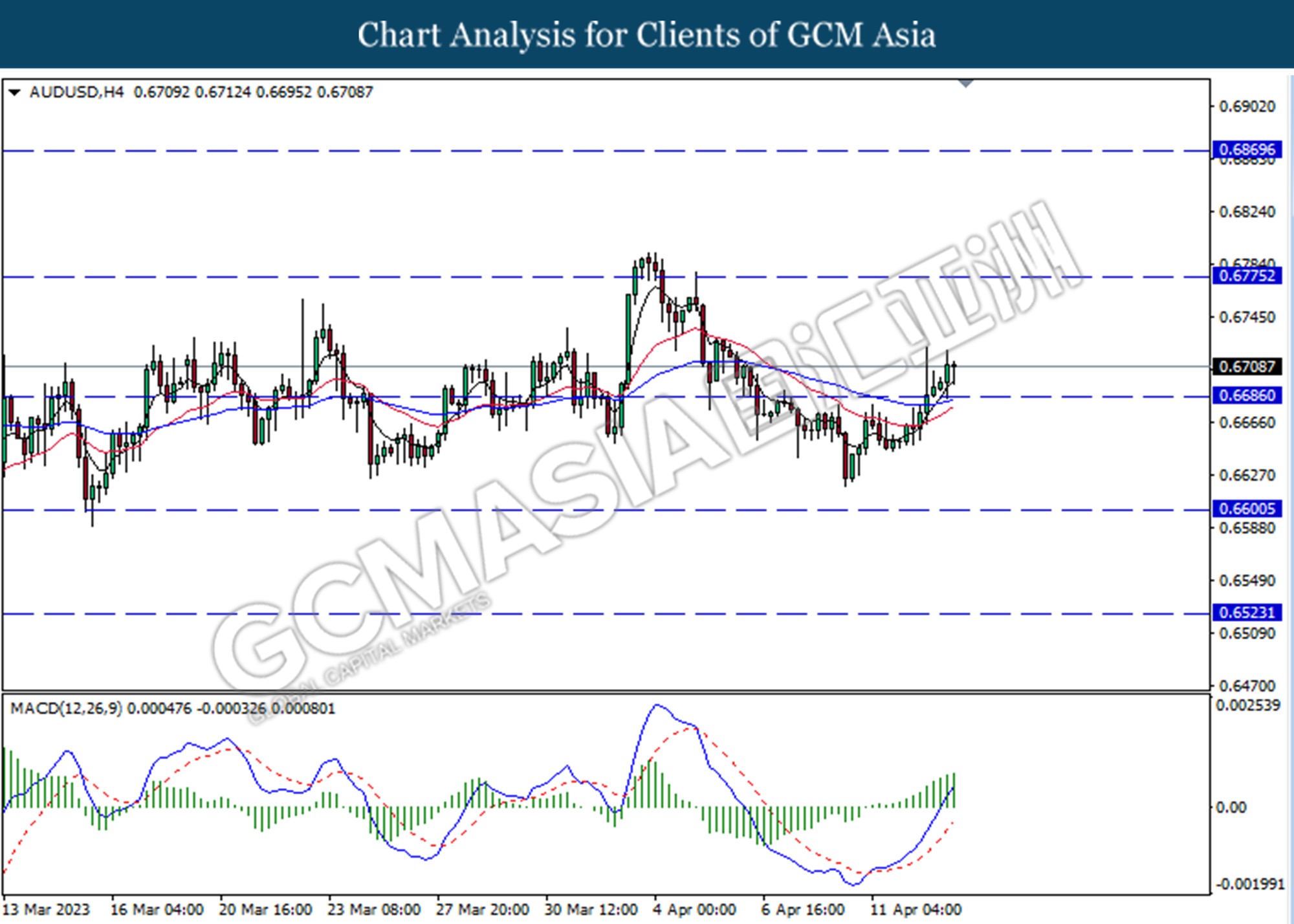
Task: Click the 4 Apr 00:00 time label
Action: click(x=695, y=909)
